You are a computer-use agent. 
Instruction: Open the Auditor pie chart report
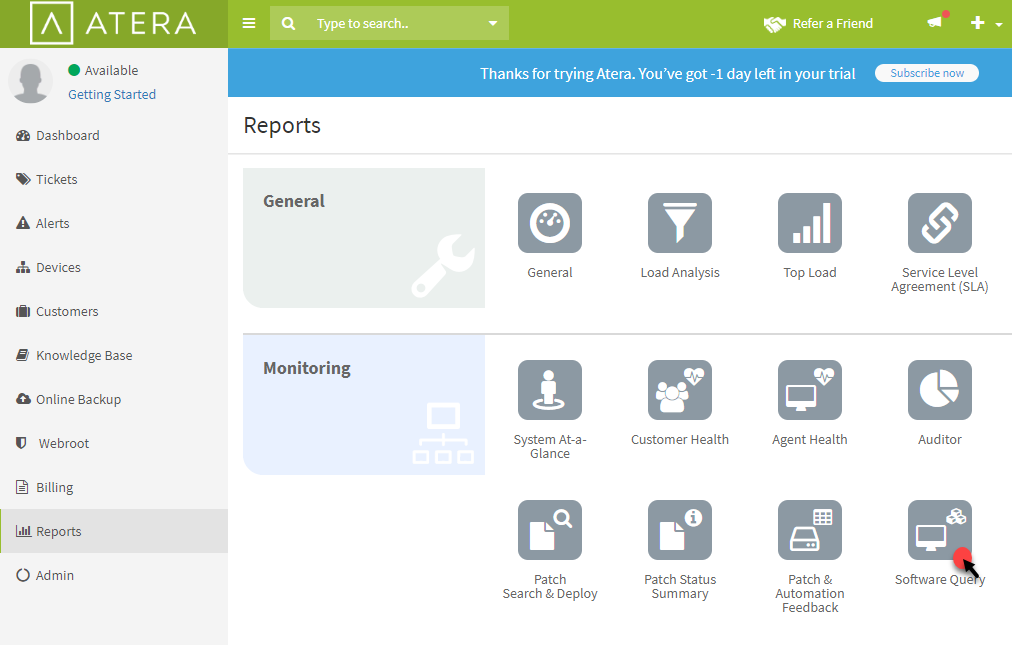click(940, 390)
